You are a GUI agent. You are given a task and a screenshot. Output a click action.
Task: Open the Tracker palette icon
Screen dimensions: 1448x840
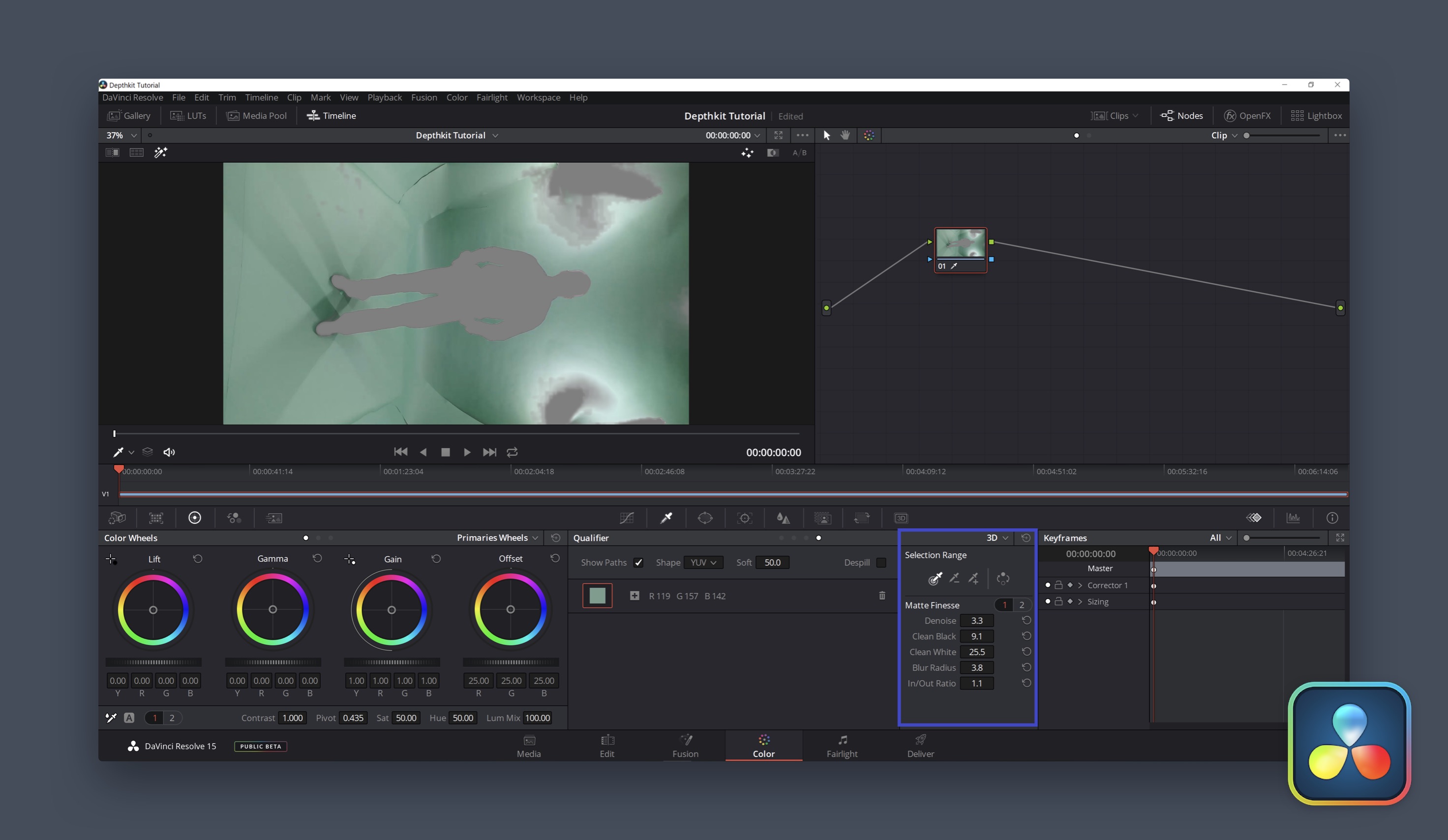[745, 518]
